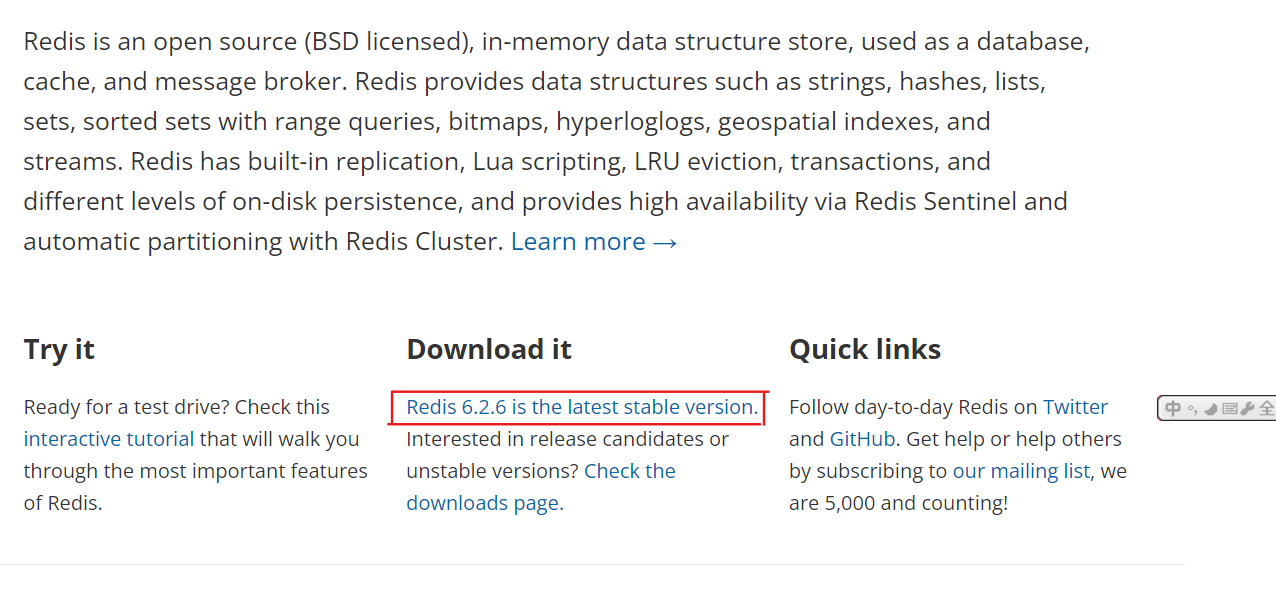Viewport: 1276px width, 603px height.
Task: Follow the our mailing list link
Action: coord(1021,471)
